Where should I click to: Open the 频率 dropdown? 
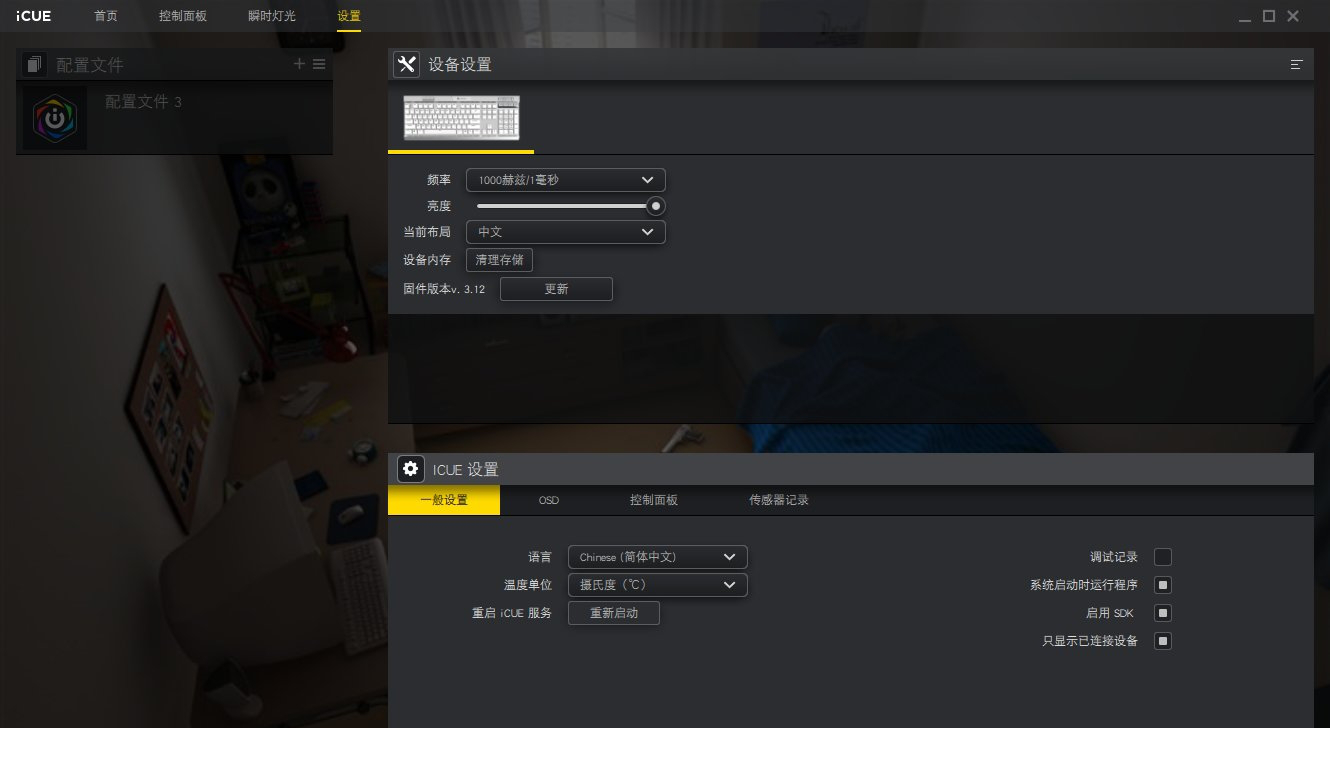tap(565, 180)
